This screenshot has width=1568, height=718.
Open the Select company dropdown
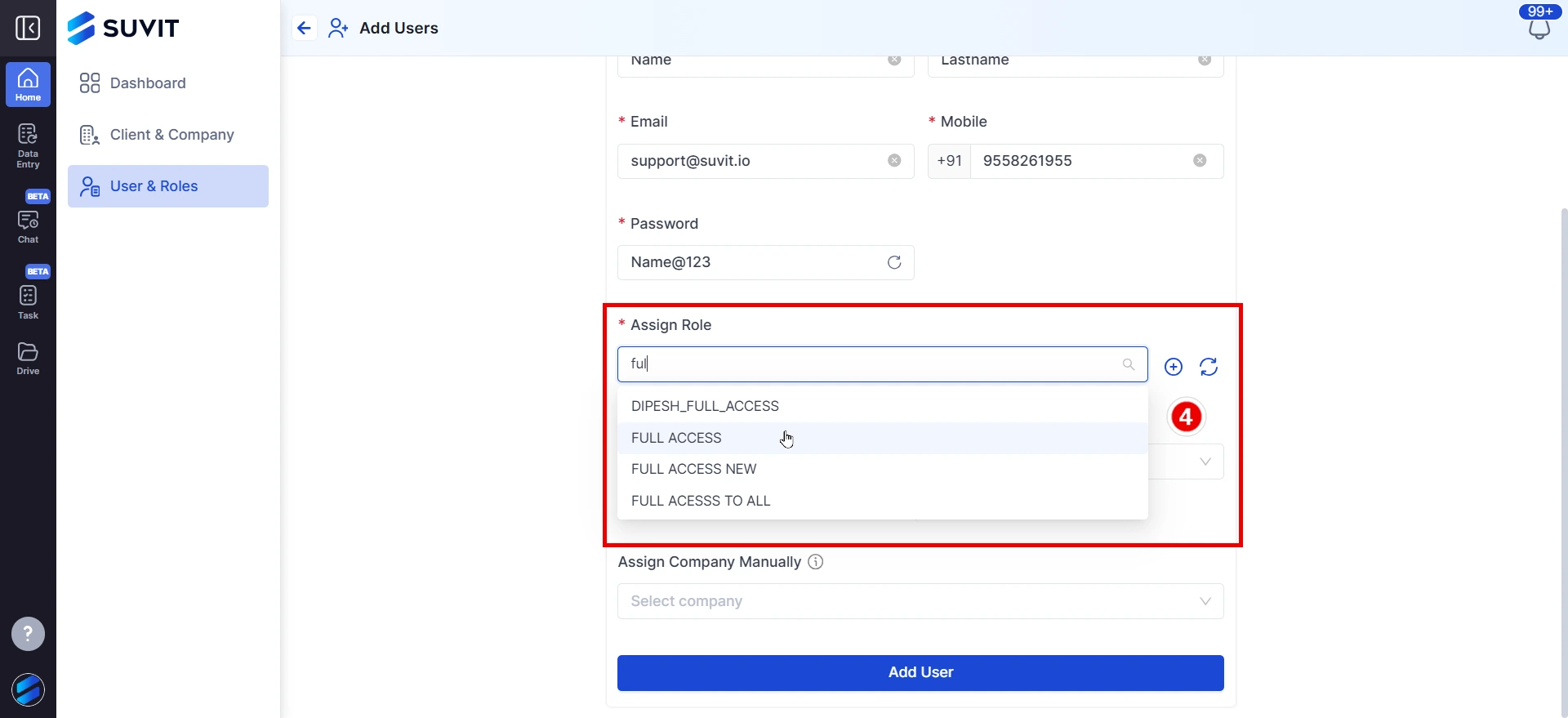click(920, 601)
